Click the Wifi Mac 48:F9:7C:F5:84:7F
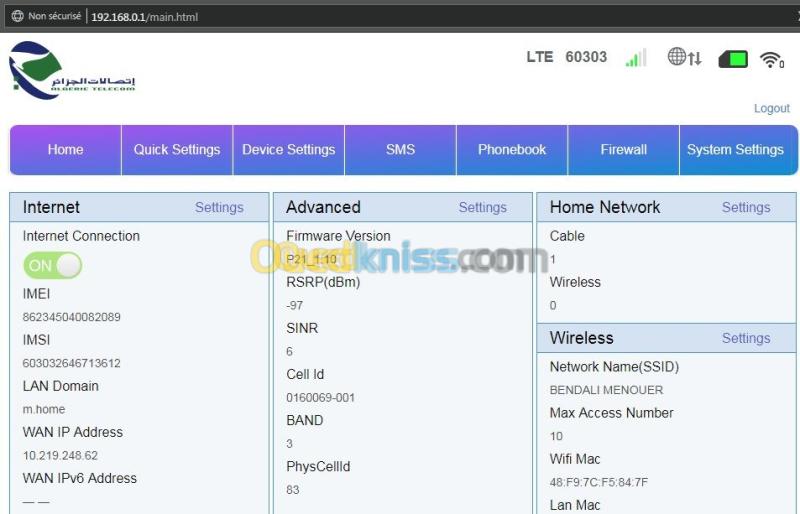Viewport: 800px width, 514px height. [x=599, y=482]
